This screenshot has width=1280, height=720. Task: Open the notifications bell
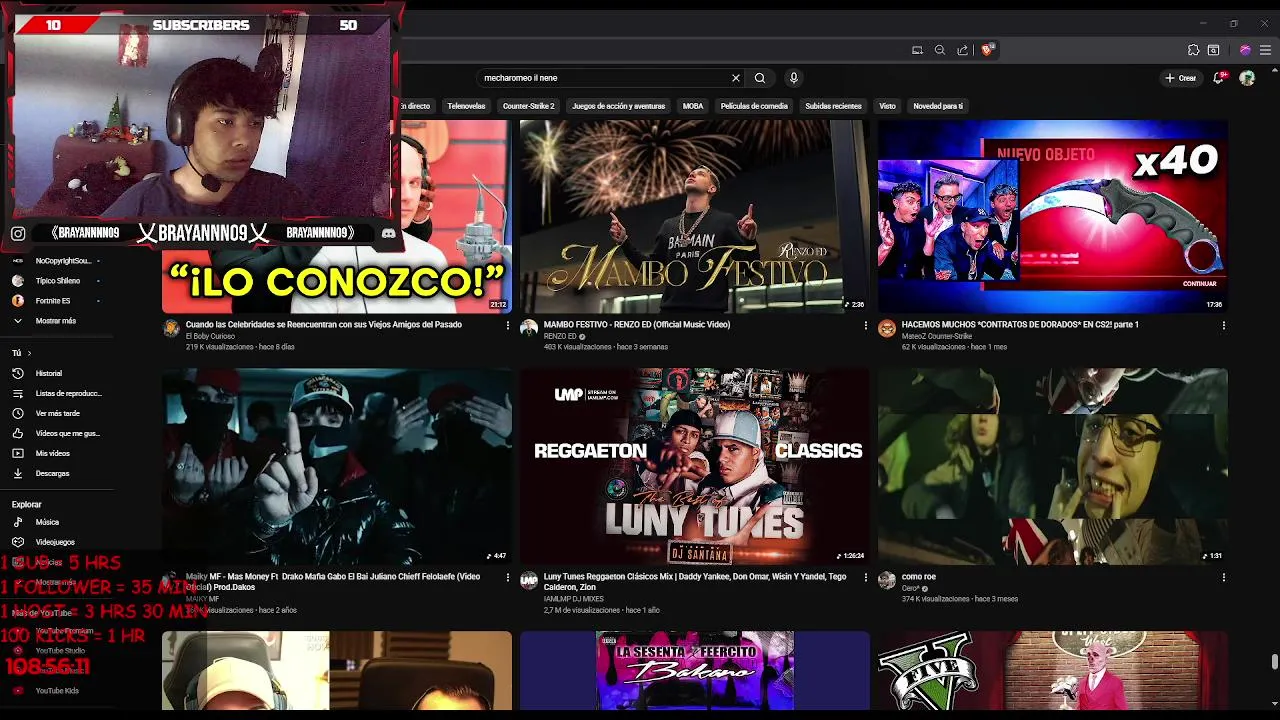[x=1218, y=78]
